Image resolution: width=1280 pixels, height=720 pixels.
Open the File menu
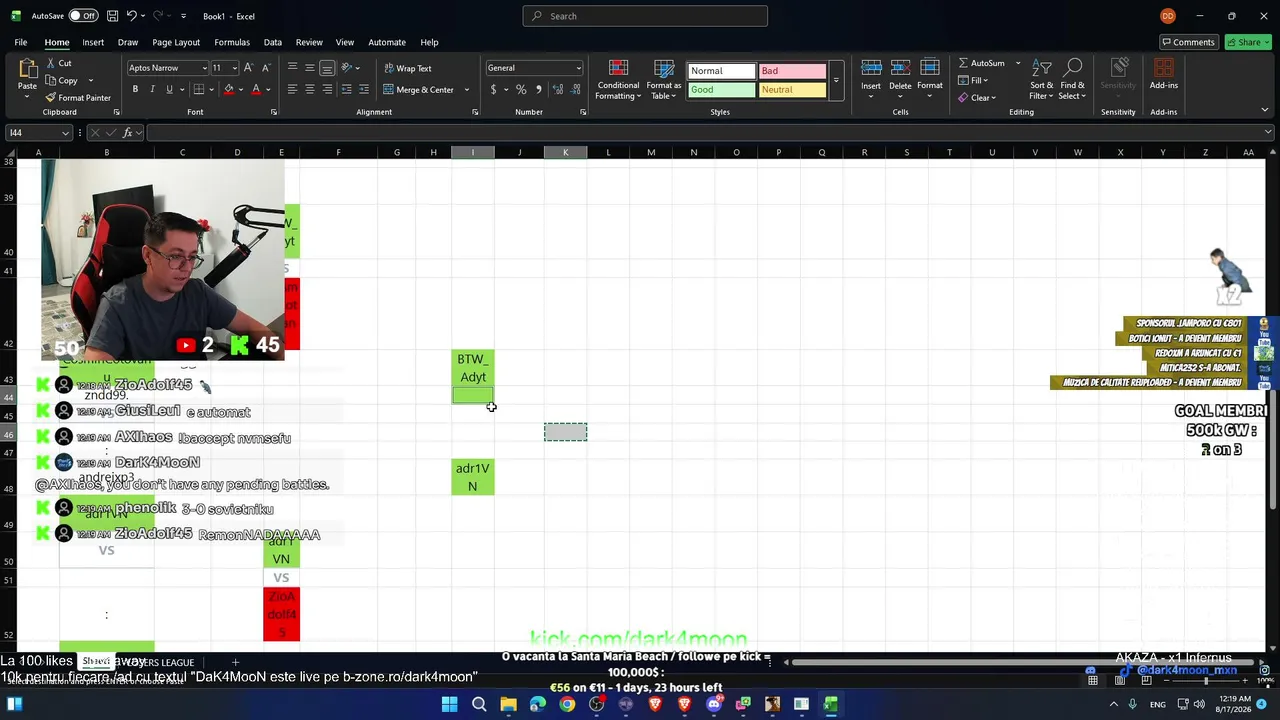coord(20,42)
